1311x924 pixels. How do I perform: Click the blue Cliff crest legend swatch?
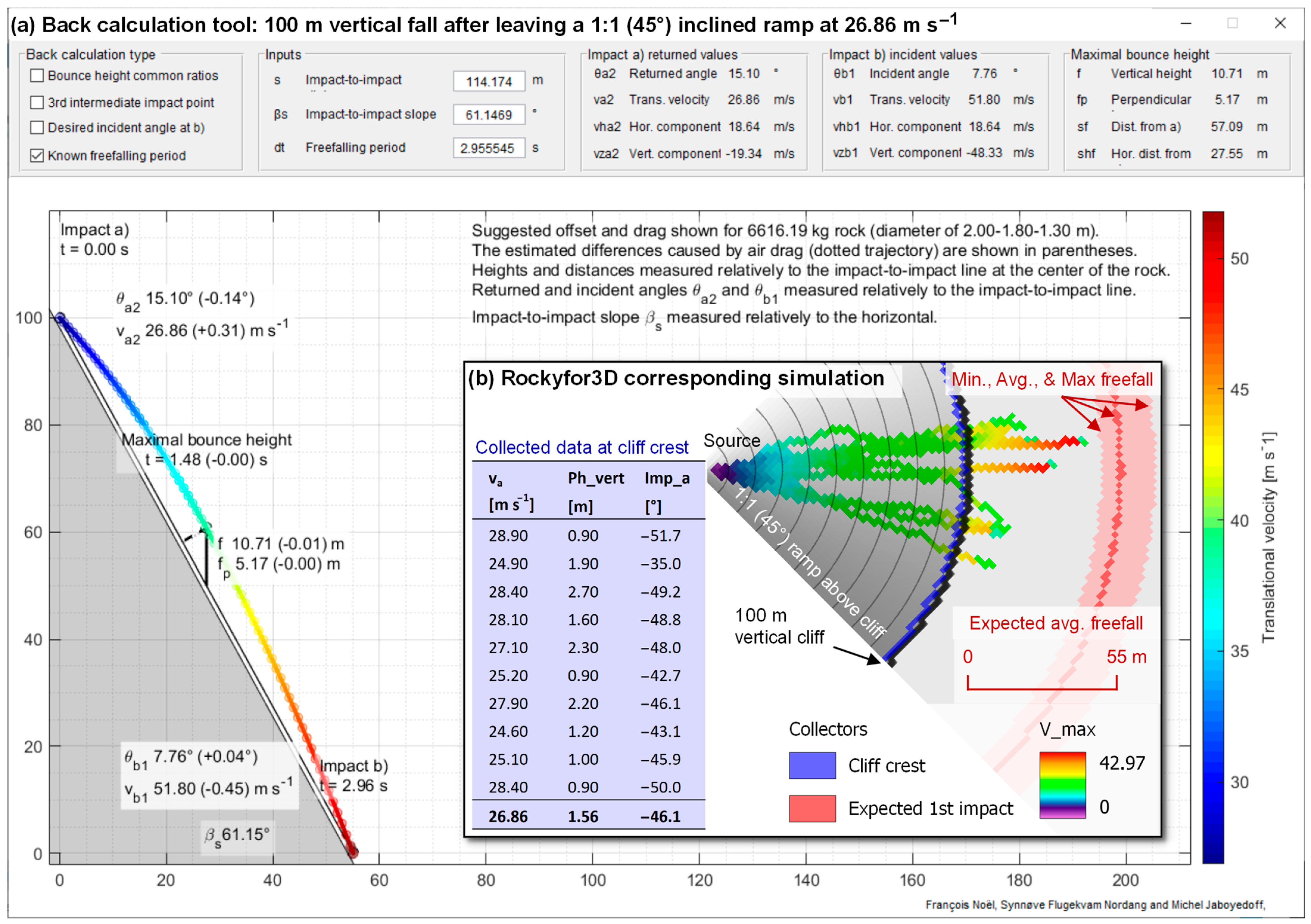pos(812,765)
